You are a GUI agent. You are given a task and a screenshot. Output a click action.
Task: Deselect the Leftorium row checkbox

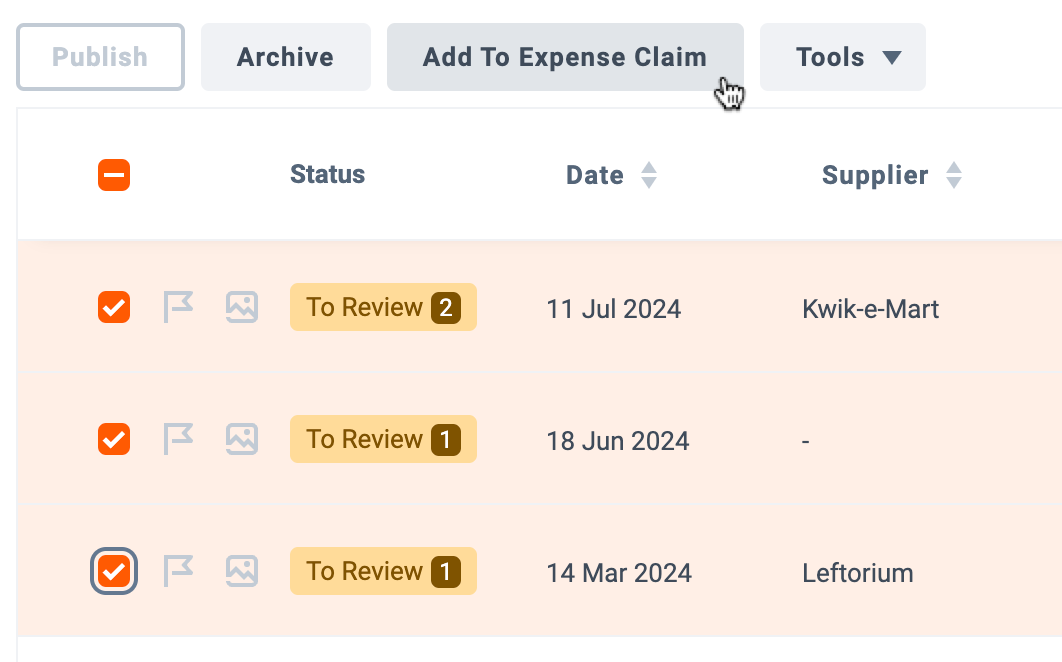(114, 571)
